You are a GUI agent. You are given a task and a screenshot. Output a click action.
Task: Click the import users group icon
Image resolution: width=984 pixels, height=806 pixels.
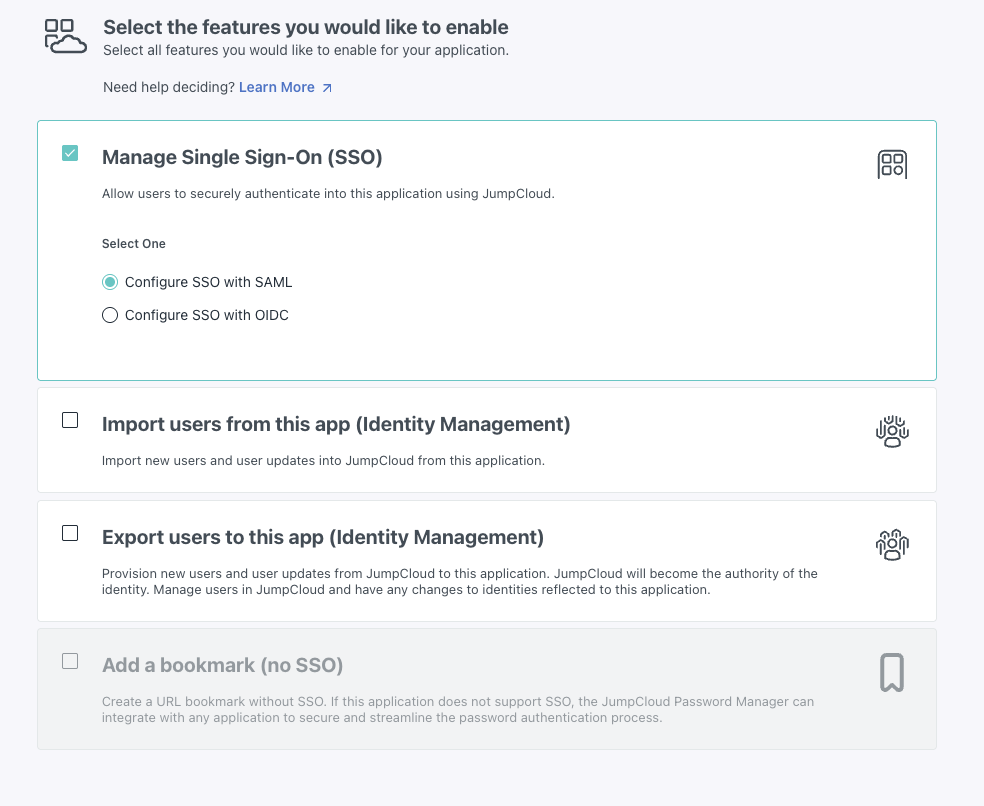click(891, 431)
